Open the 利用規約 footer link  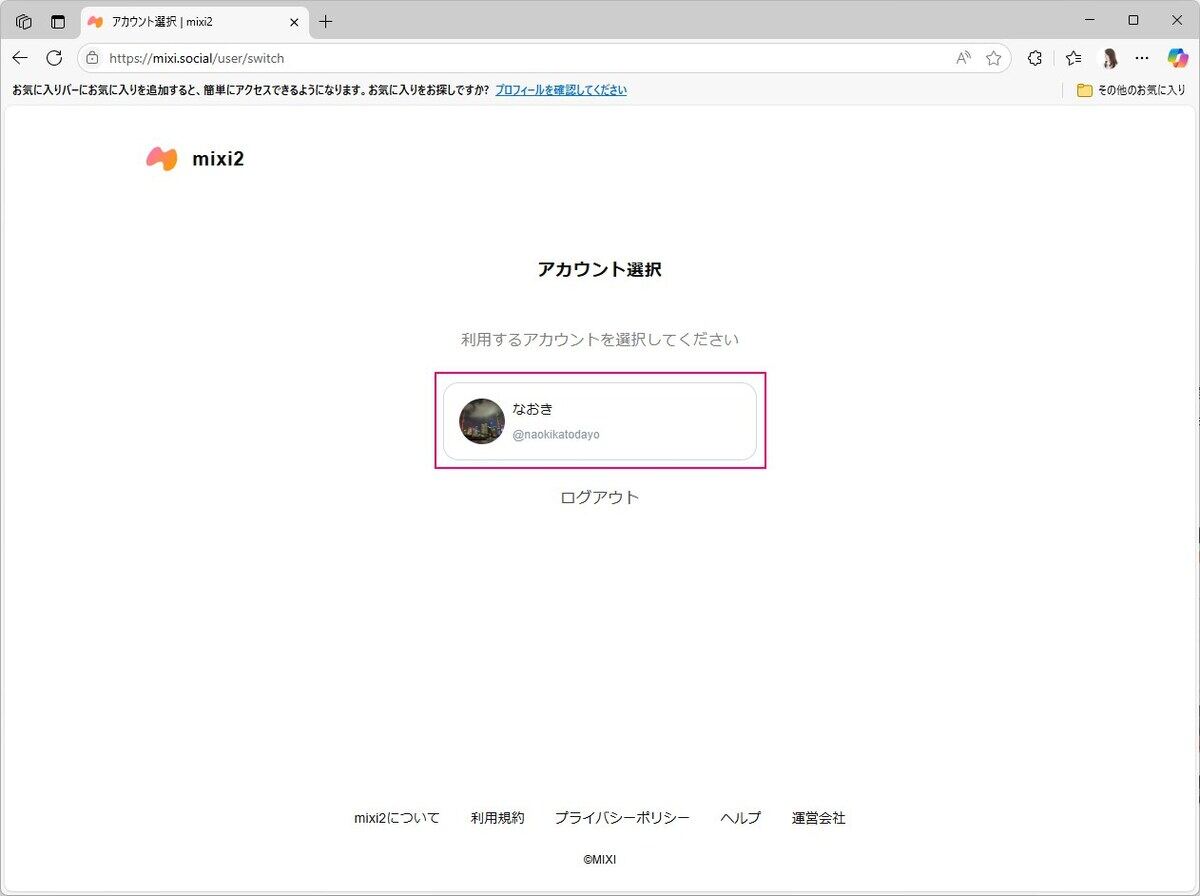click(497, 818)
